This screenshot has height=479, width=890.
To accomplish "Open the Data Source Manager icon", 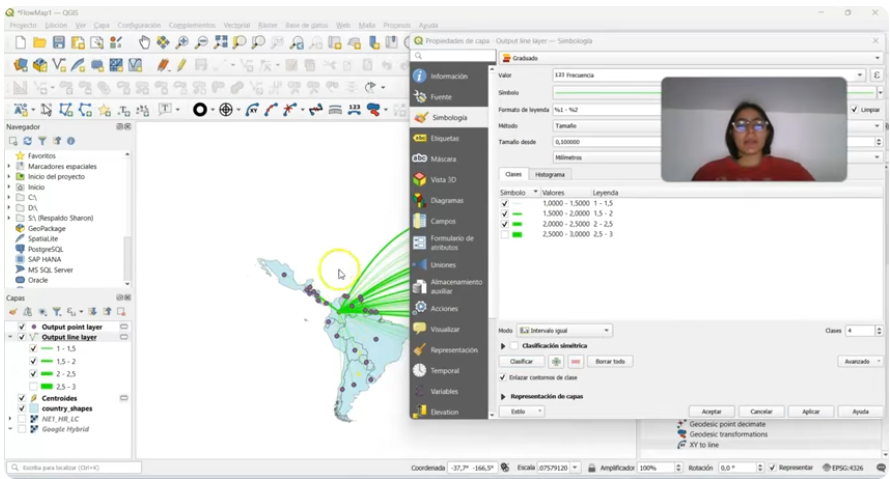I will pyautogui.click(x=20, y=65).
